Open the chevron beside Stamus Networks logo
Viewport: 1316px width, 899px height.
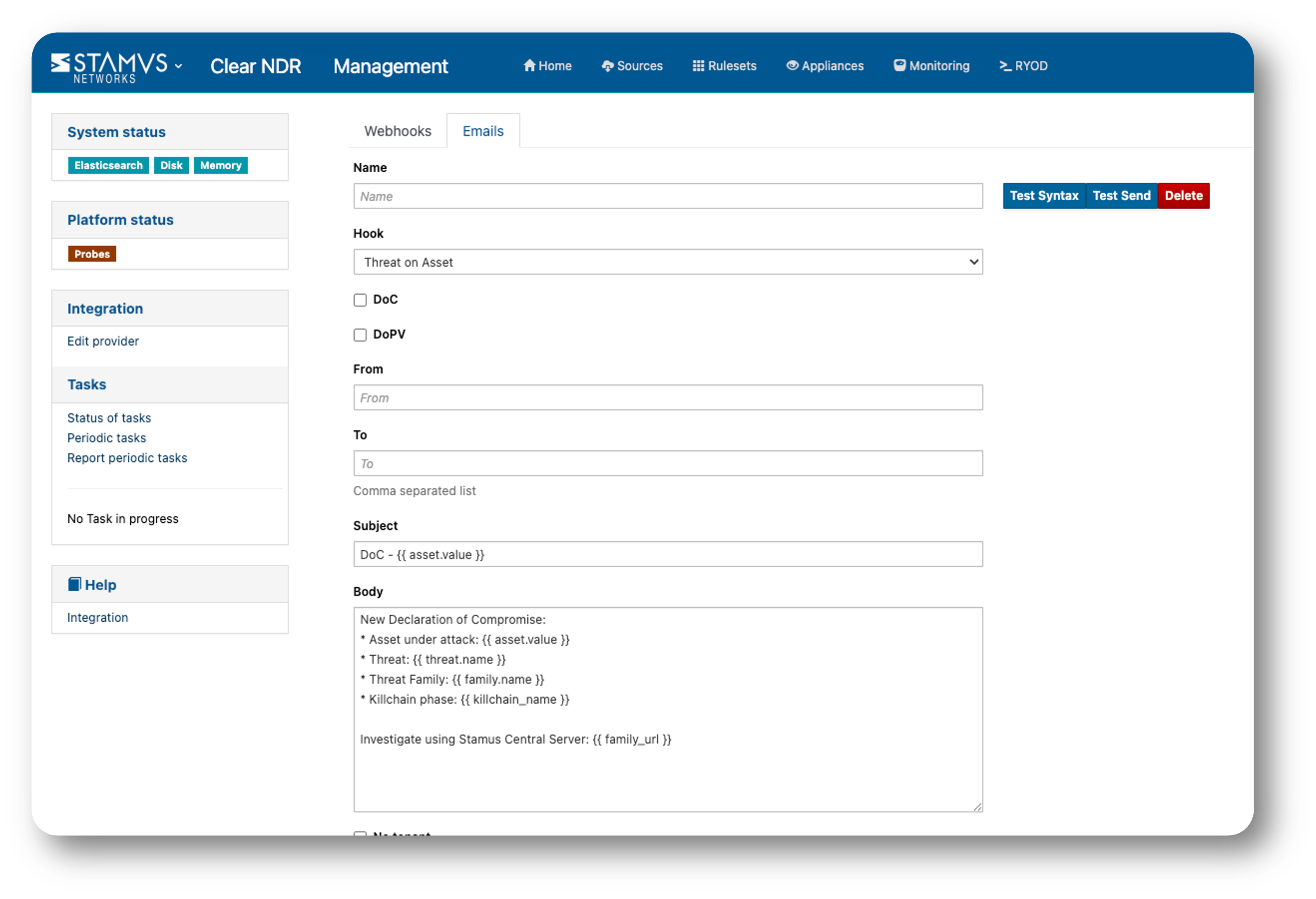pyautogui.click(x=179, y=66)
